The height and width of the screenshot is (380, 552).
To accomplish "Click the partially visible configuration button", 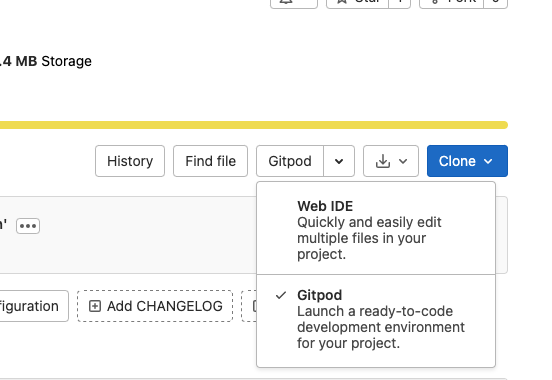I will tap(34, 306).
